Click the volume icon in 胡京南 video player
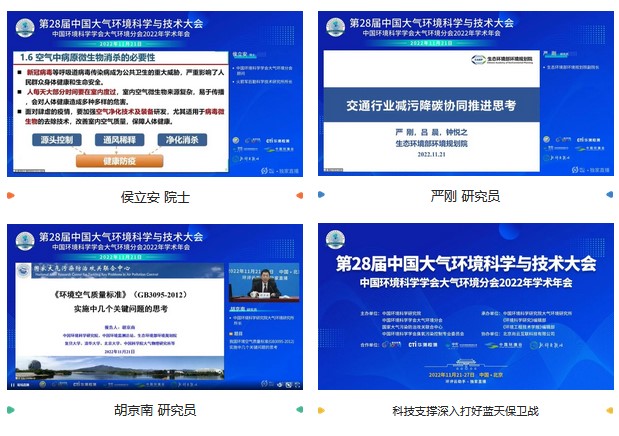619x436 pixels. click(x=279, y=385)
